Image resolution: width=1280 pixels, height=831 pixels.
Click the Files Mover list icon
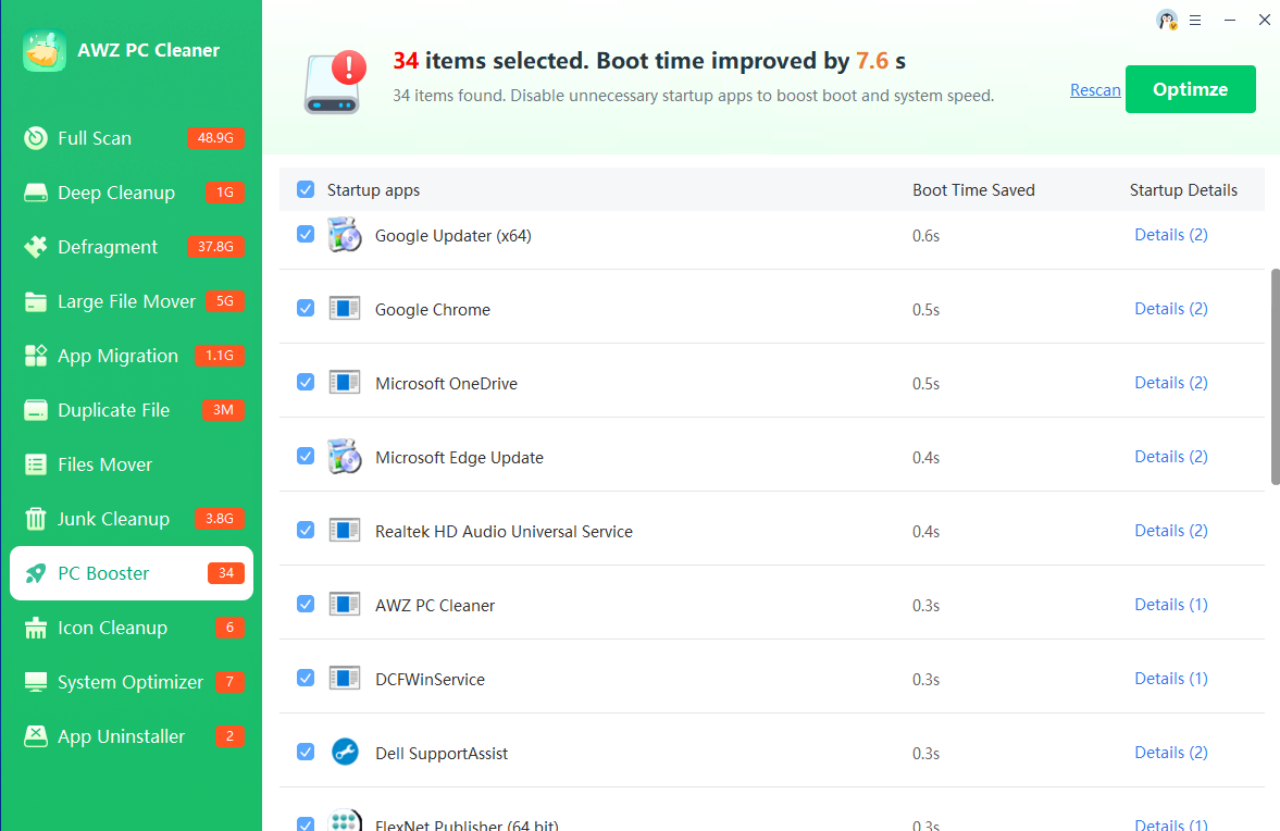pos(36,464)
